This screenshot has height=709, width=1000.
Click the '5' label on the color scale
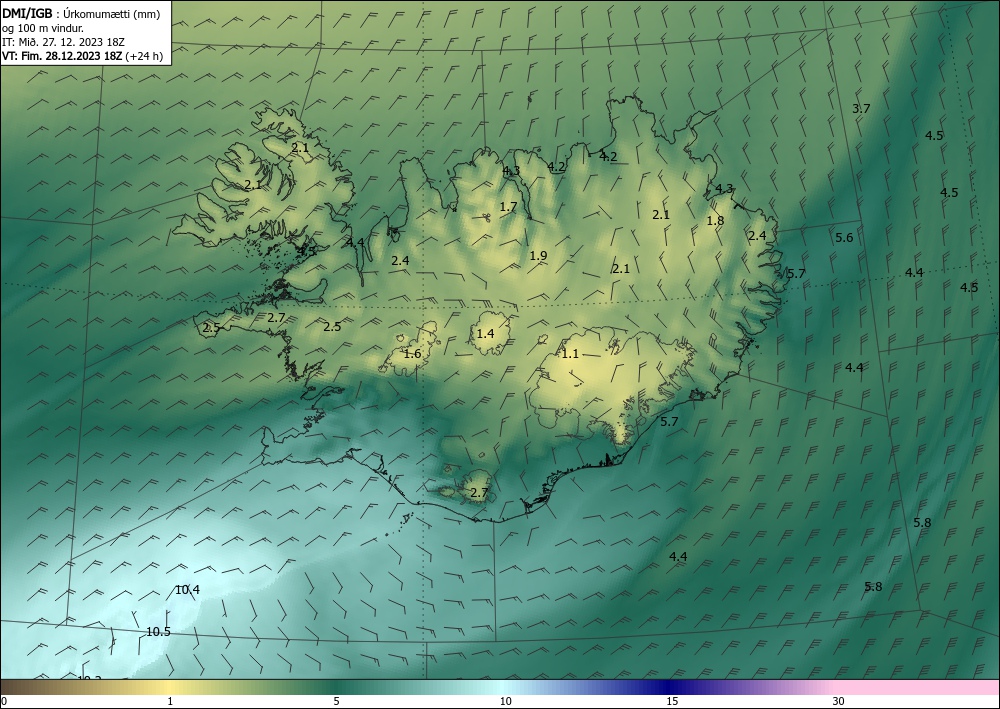click(336, 701)
